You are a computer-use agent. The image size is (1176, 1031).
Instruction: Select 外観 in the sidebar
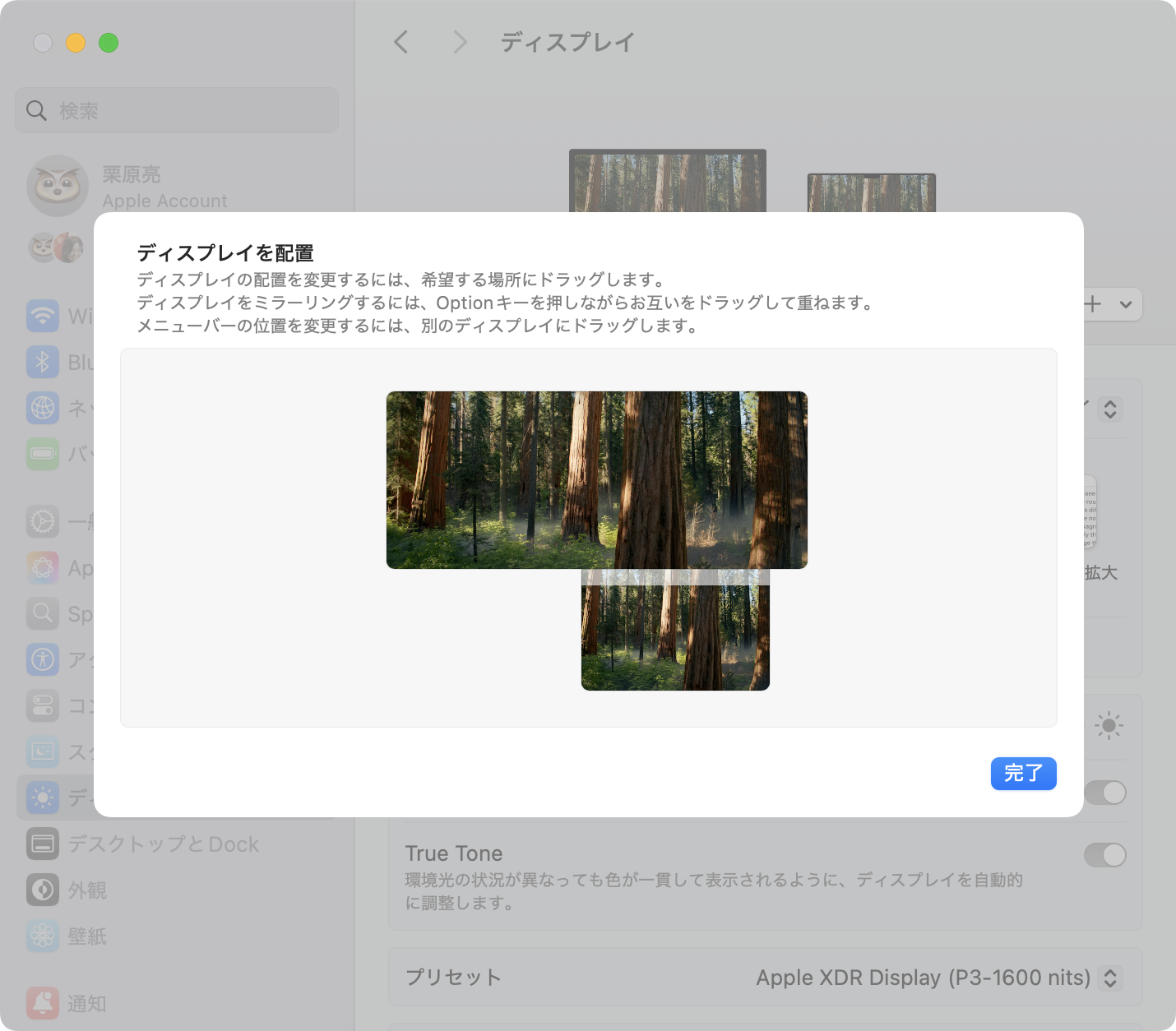click(87, 890)
